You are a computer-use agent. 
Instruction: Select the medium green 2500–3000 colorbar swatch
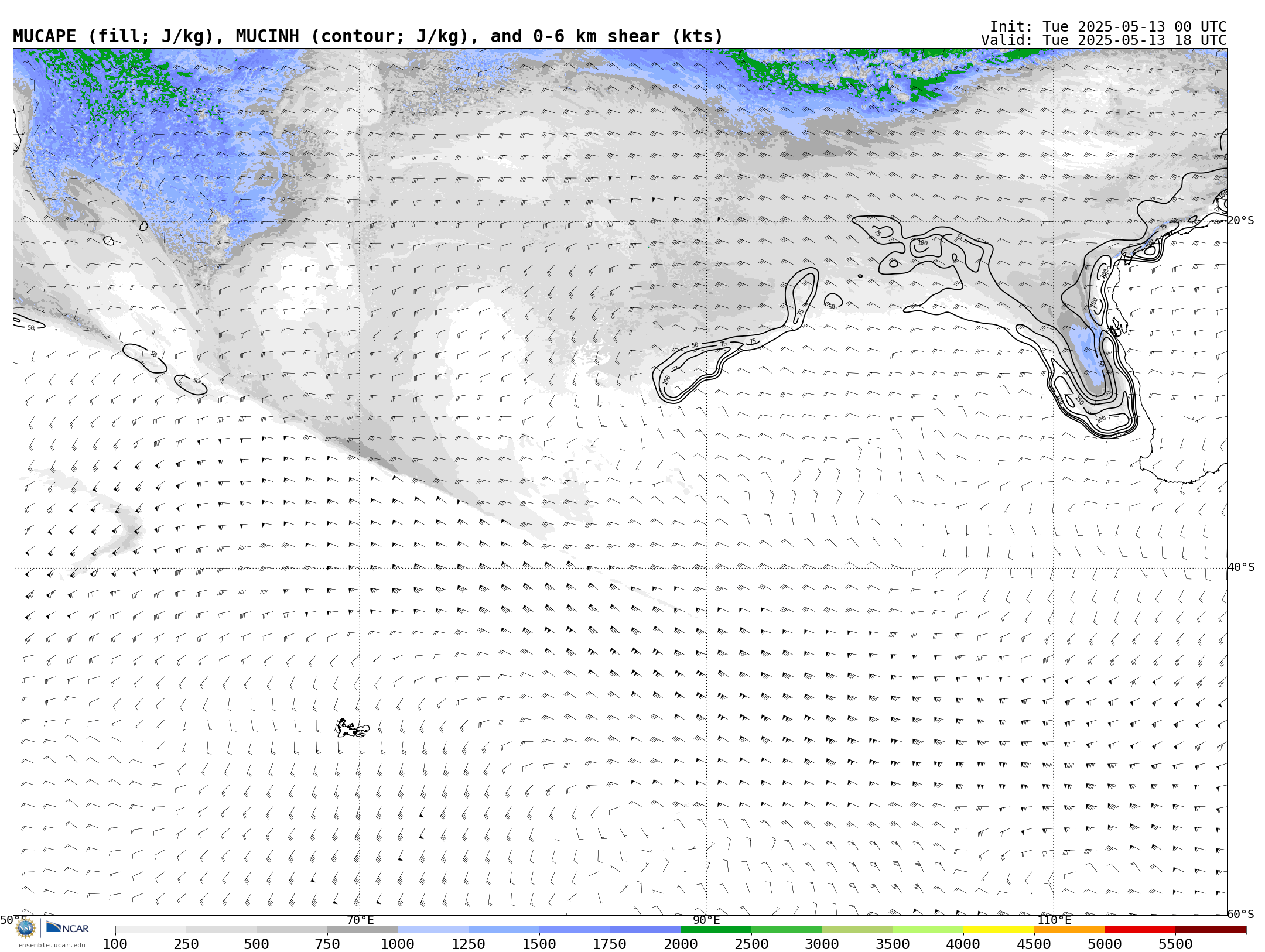[787, 930]
